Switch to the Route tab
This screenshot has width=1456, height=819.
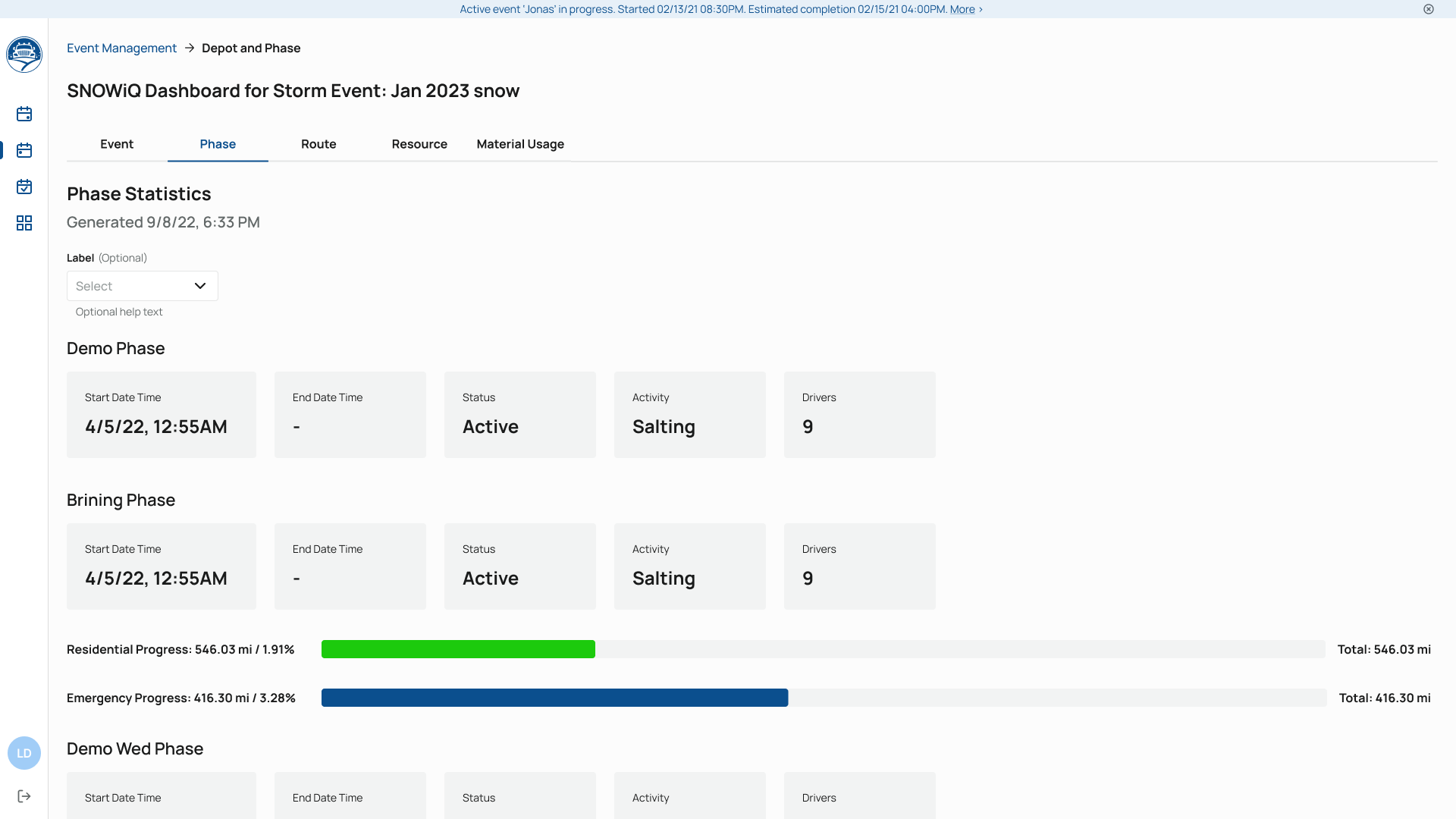point(318,144)
